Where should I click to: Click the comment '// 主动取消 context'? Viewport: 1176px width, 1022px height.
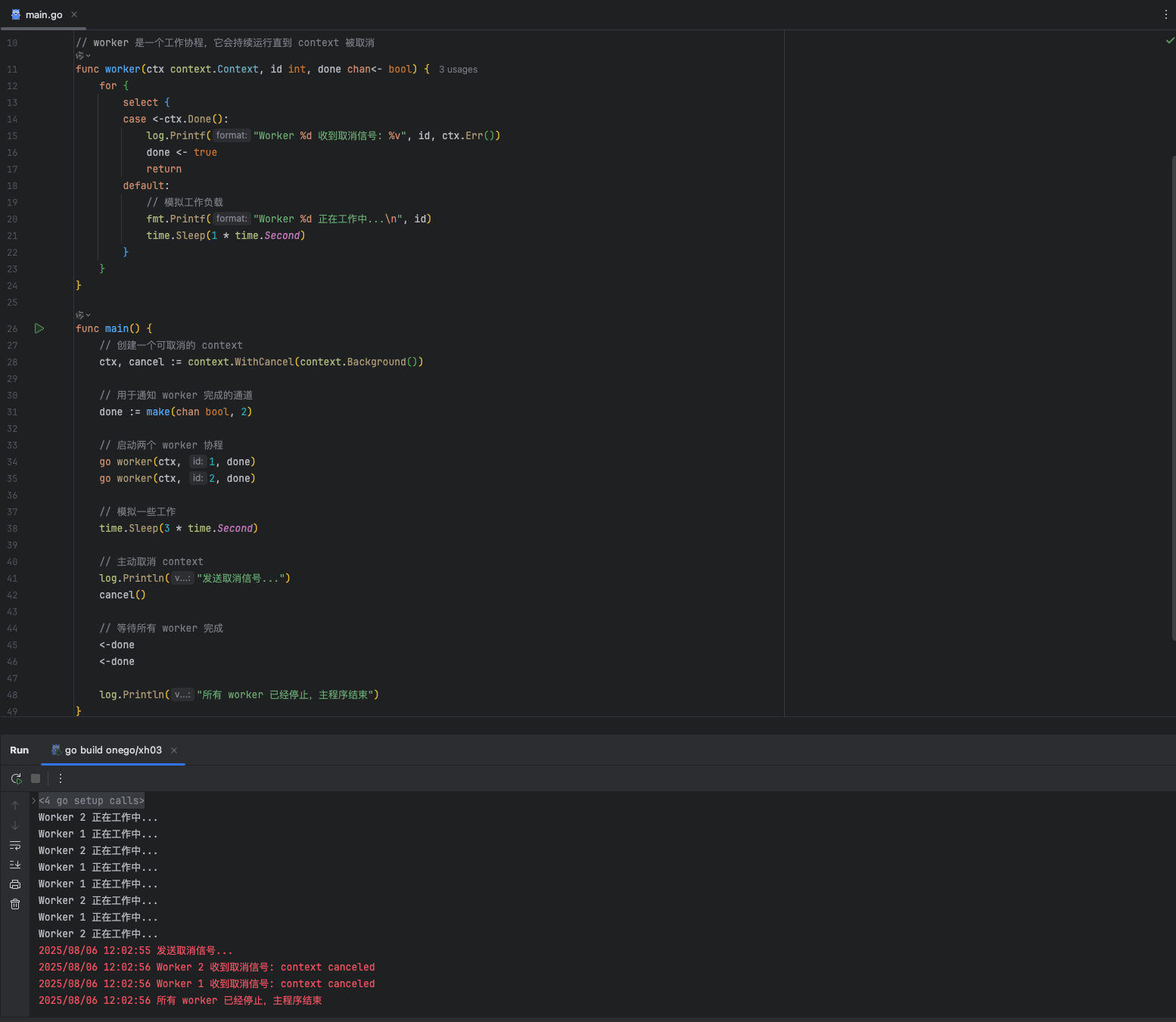click(x=151, y=562)
